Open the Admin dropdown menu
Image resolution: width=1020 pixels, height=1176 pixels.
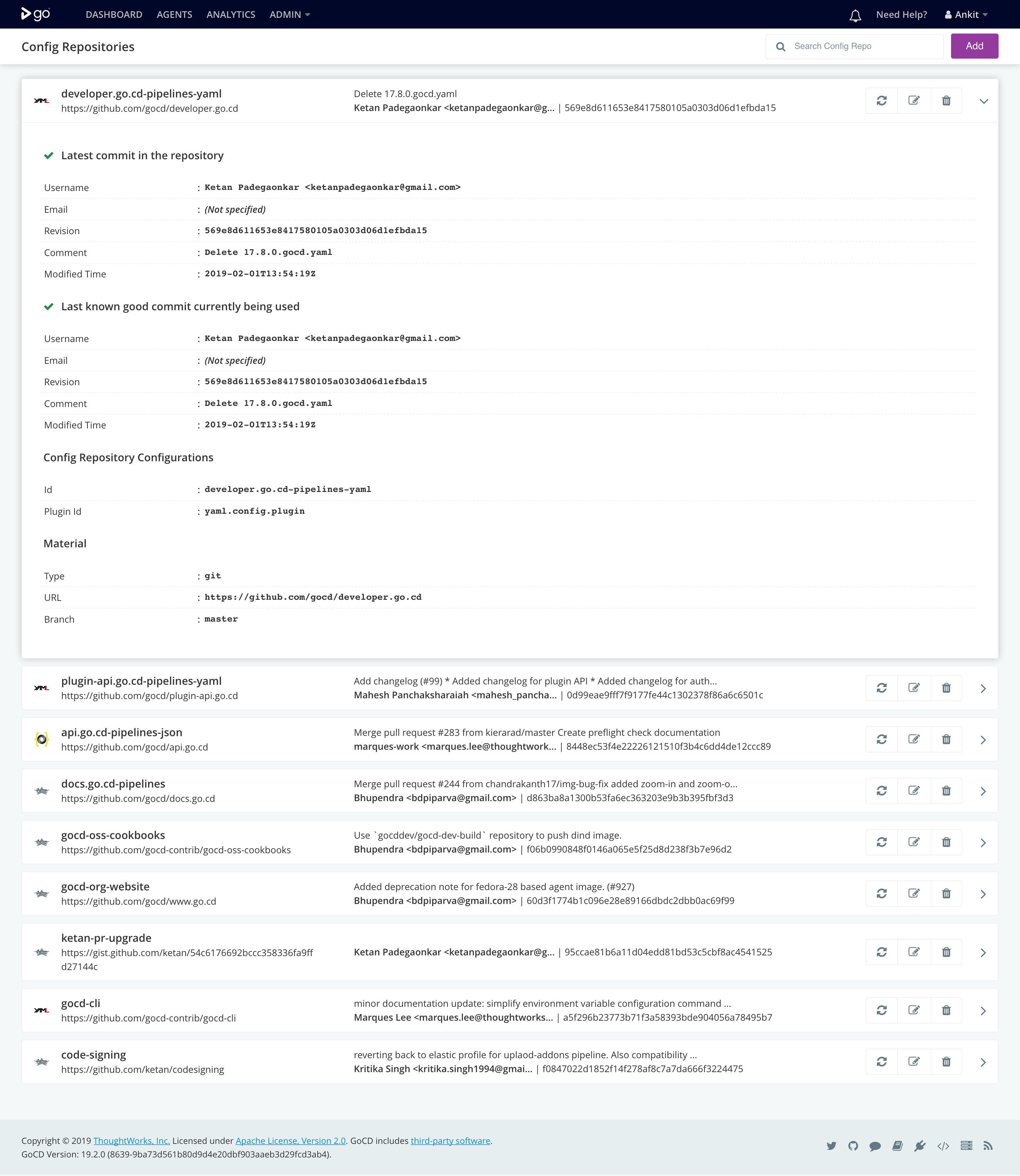[290, 15]
